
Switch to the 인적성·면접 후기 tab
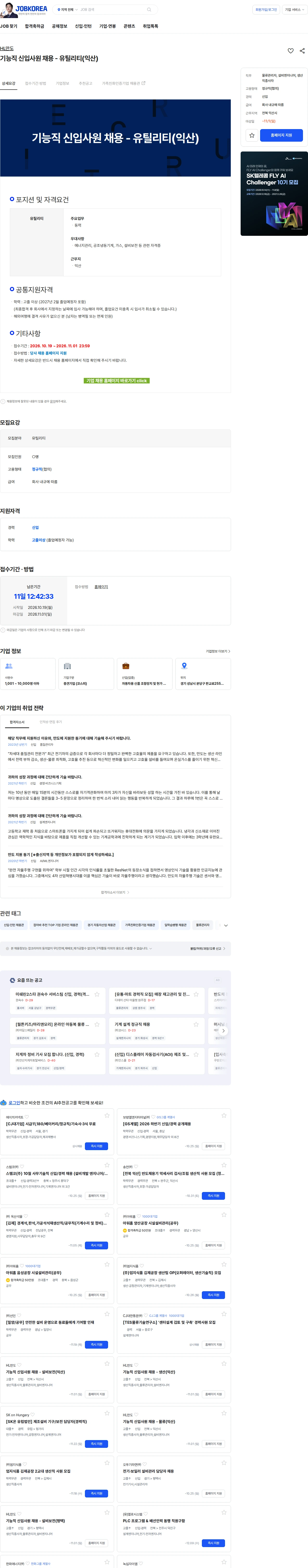[x=51, y=722]
